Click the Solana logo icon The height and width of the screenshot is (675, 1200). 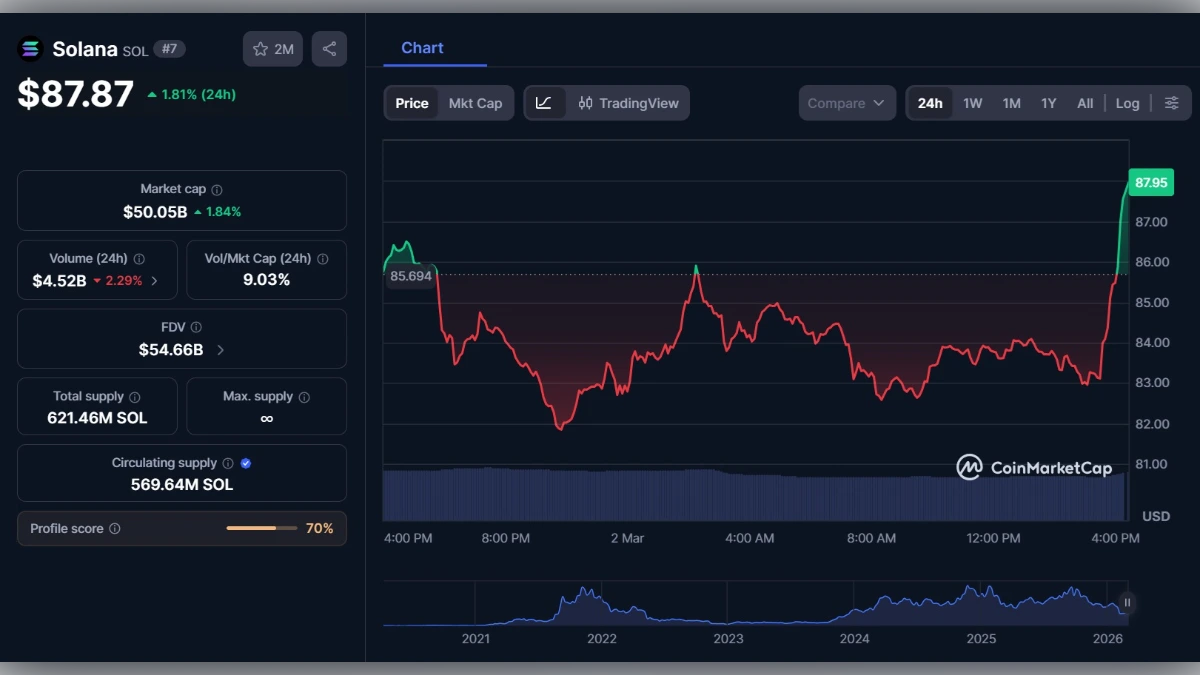pyautogui.click(x=29, y=48)
